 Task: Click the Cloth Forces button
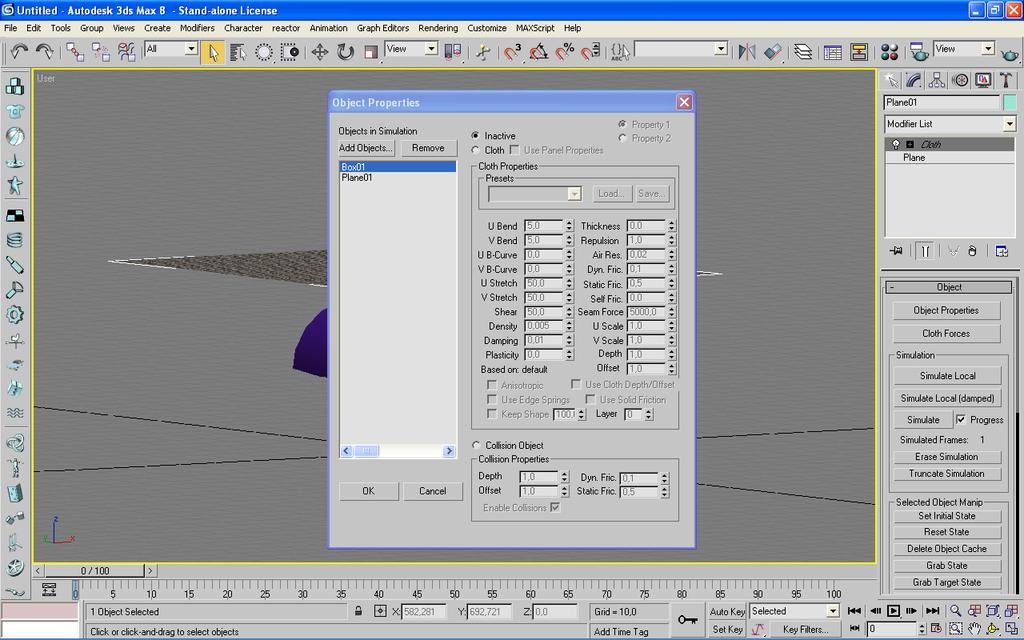tap(946, 333)
